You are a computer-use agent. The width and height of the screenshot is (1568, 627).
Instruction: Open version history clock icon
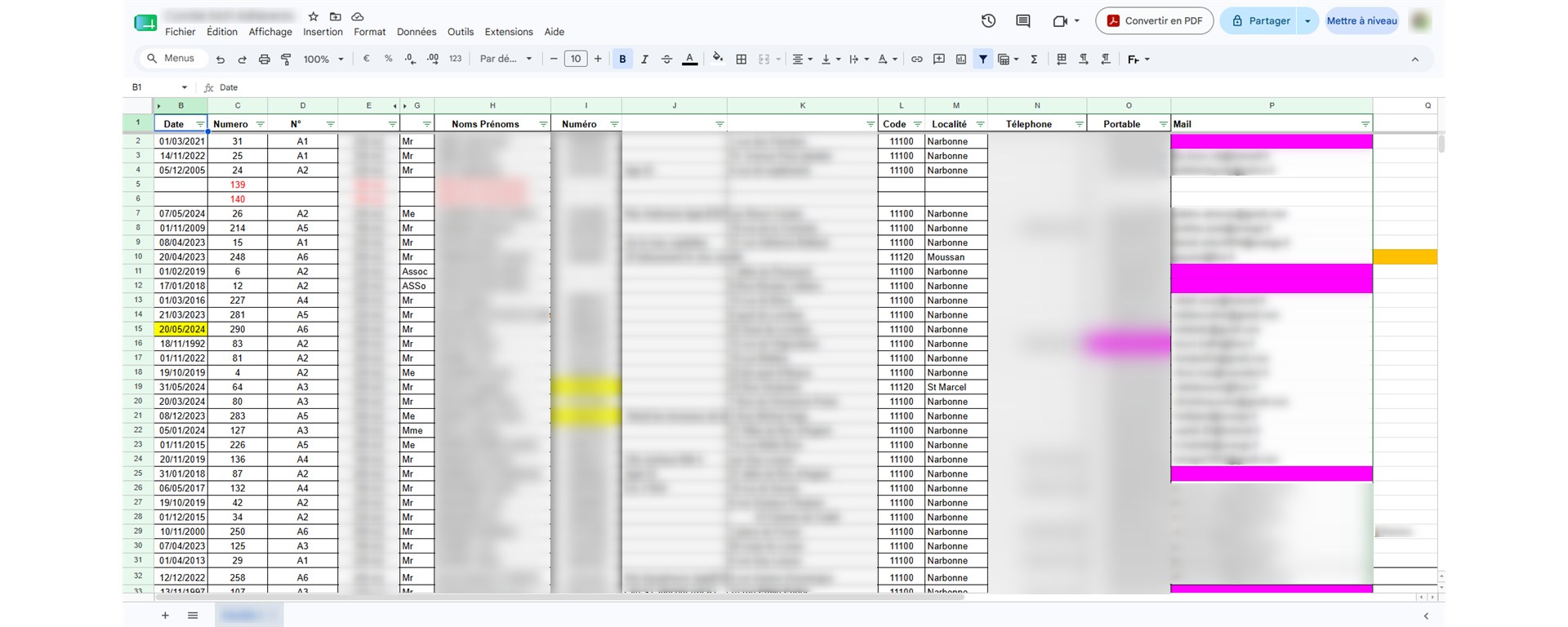coord(988,21)
